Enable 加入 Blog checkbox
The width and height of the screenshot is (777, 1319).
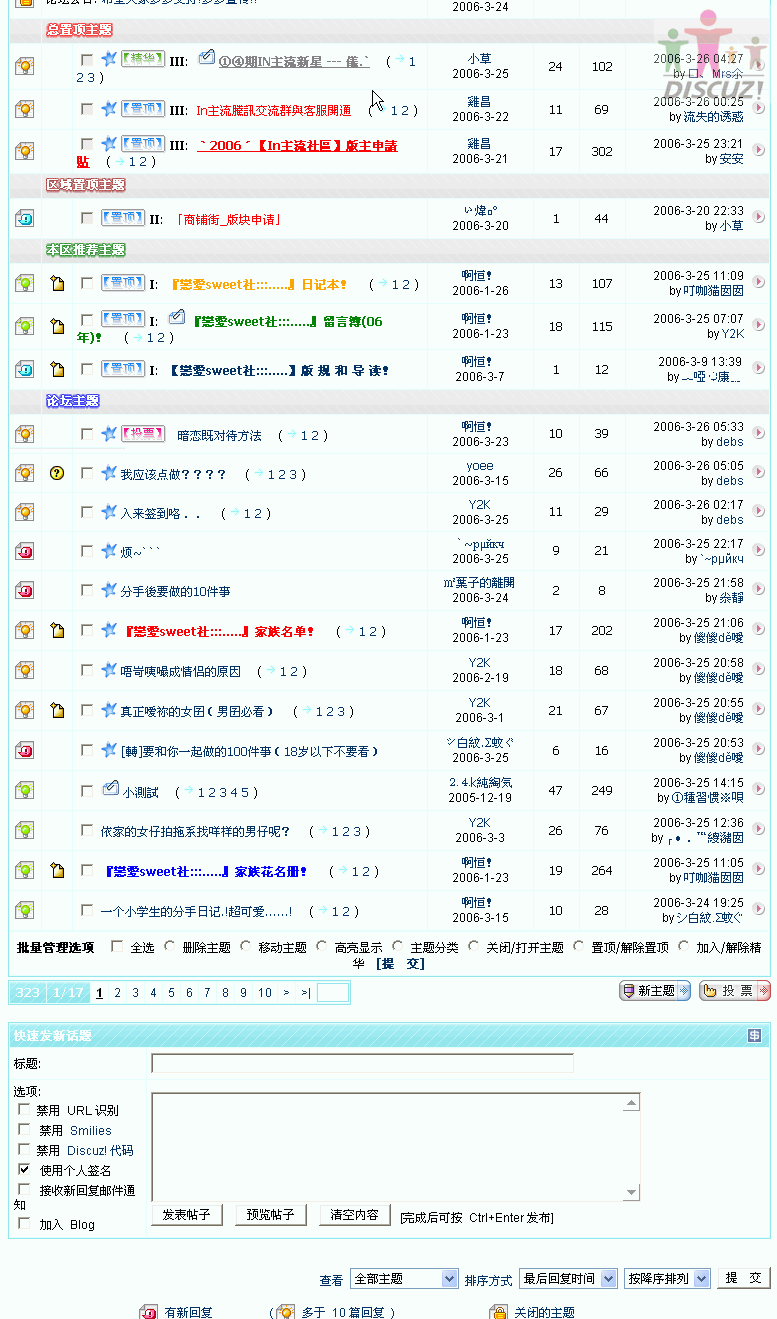[24, 1223]
